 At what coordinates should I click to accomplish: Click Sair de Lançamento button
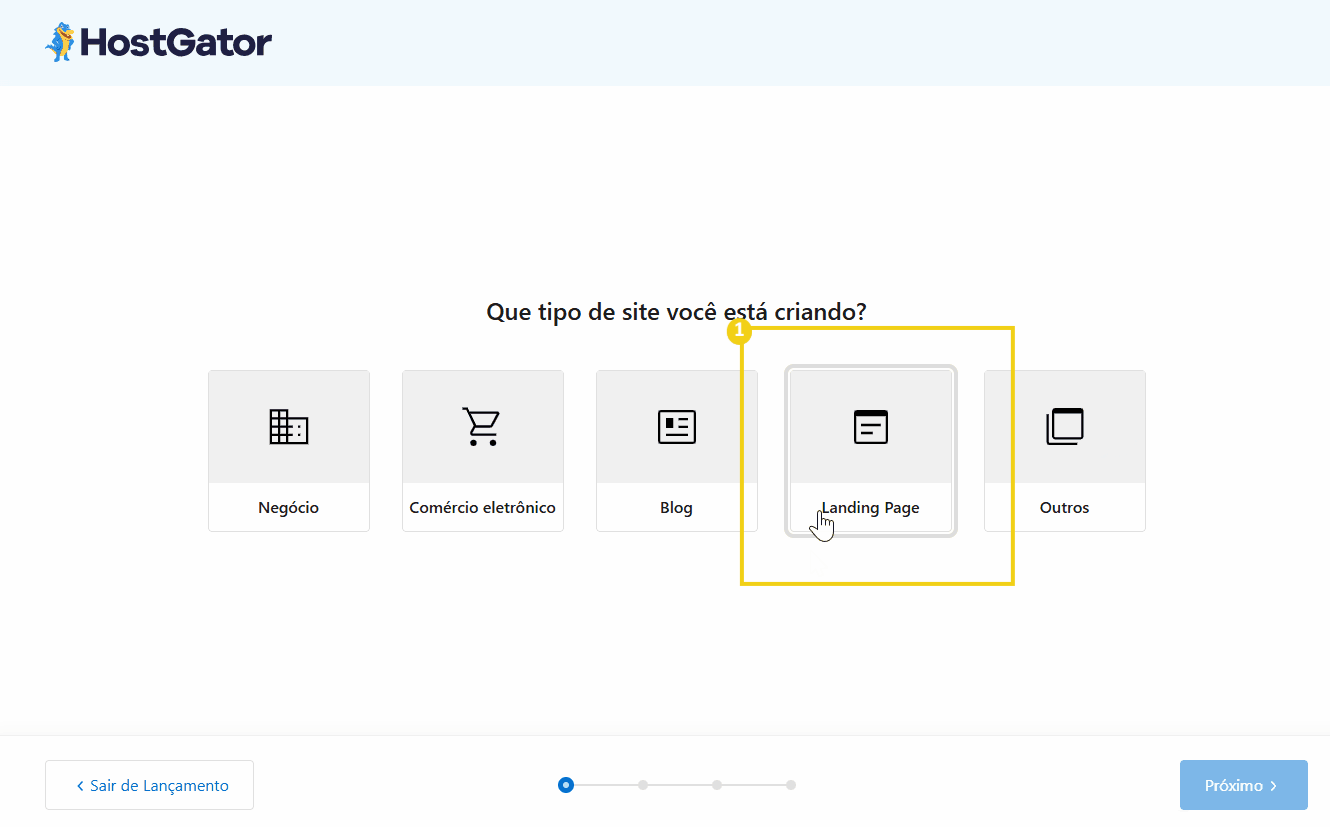click(149, 785)
